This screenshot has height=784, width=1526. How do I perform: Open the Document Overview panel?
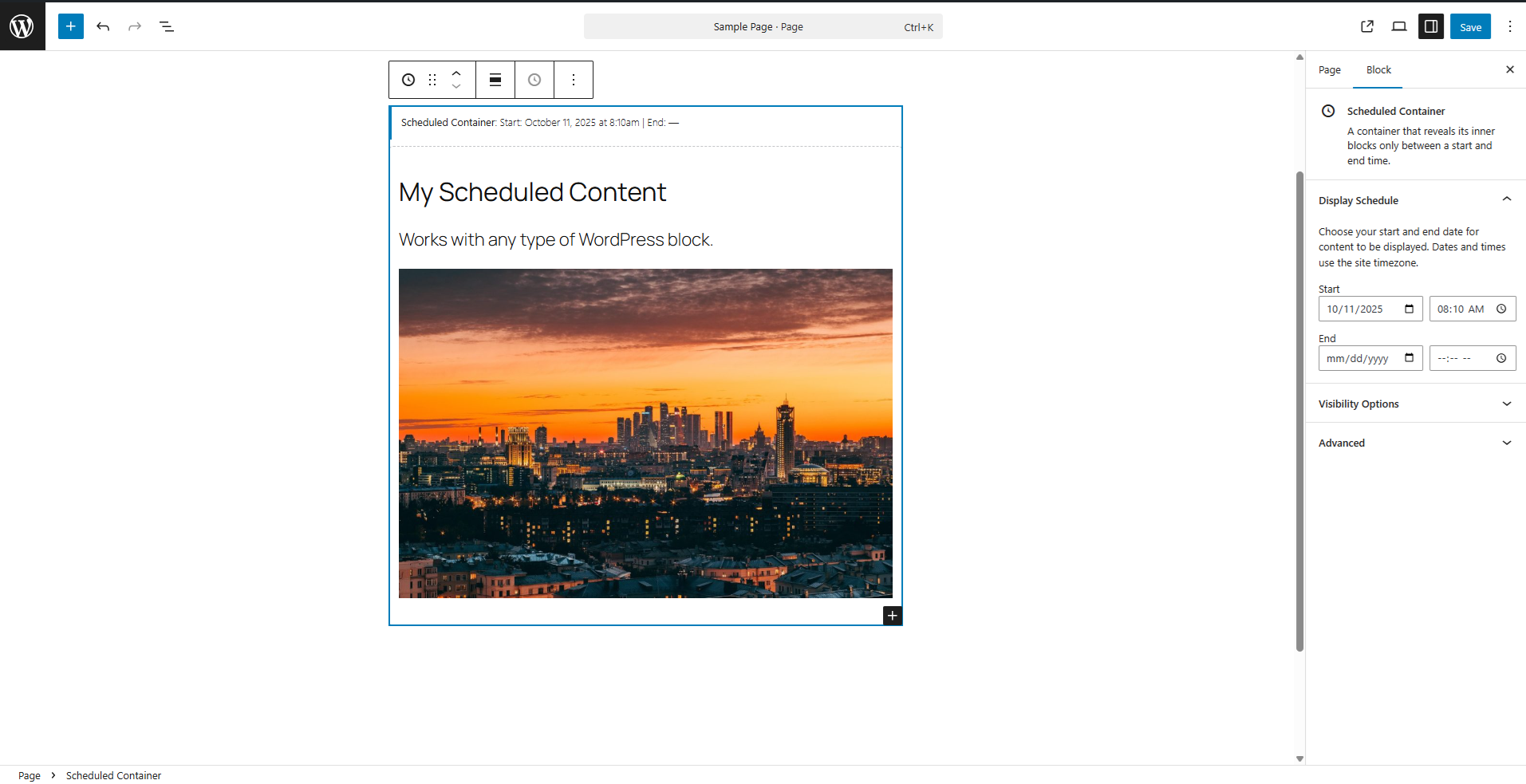(x=167, y=26)
